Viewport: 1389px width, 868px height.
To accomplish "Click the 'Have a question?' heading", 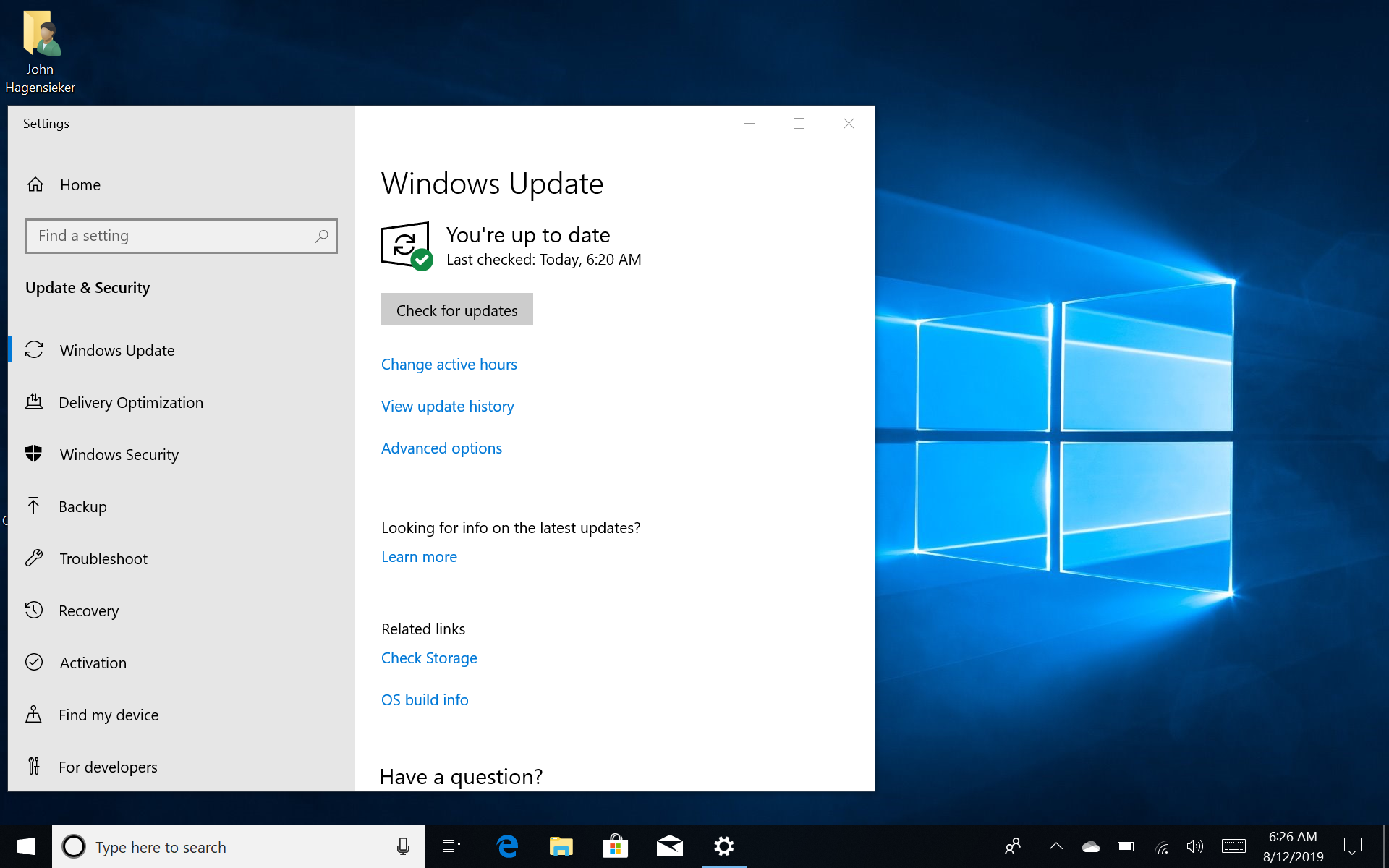I will point(462,777).
